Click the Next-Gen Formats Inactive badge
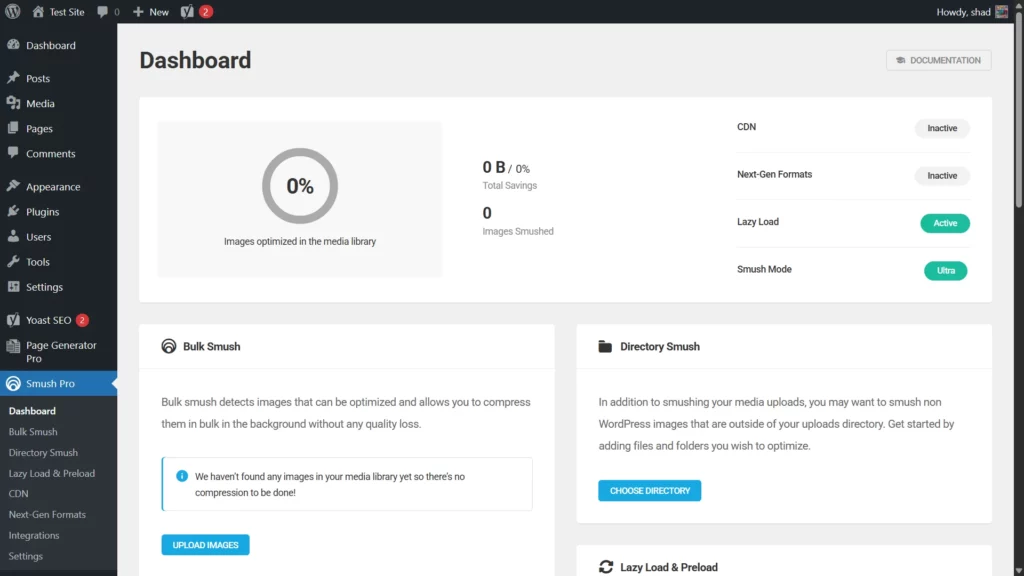Viewport: 1024px width, 576px height. point(942,176)
